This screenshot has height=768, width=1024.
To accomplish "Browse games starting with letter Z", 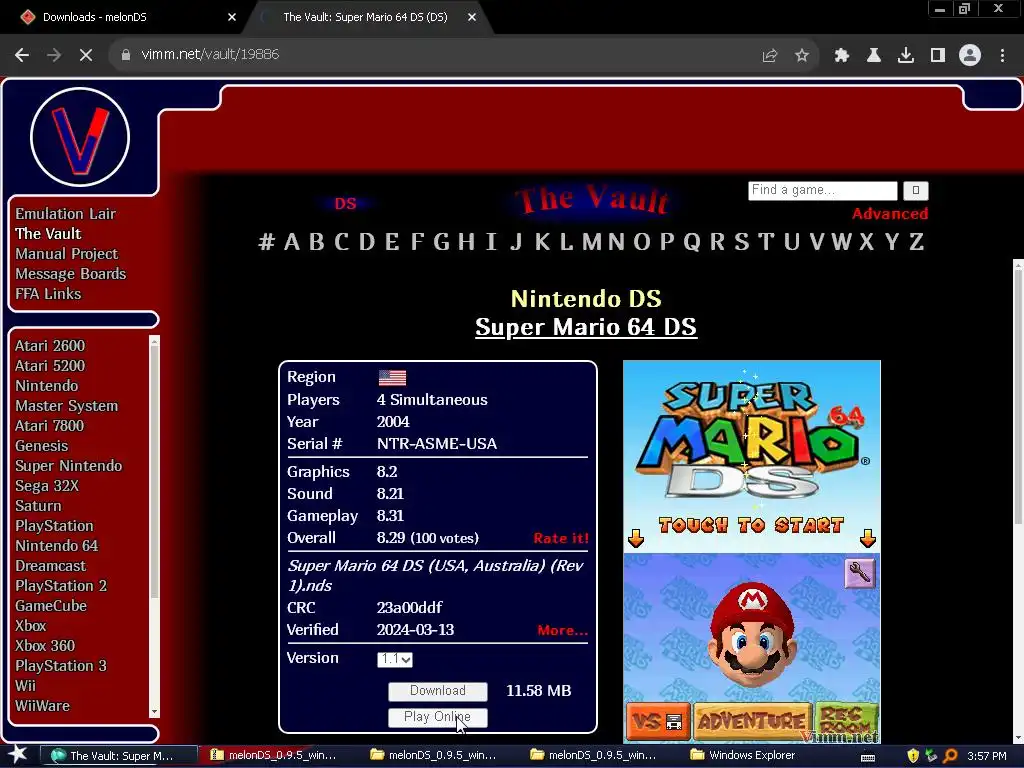I will pyautogui.click(x=916, y=242).
